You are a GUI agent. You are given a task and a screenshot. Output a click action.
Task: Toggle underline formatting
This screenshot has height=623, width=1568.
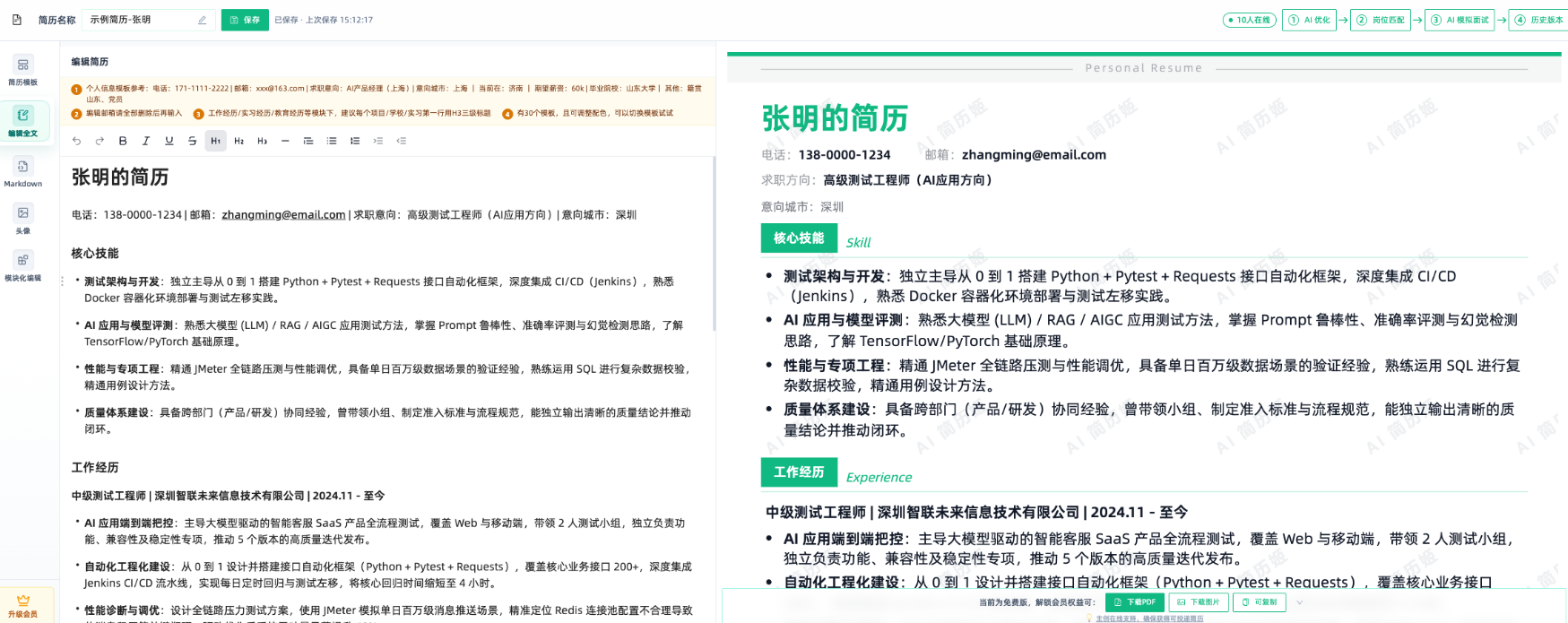169,141
